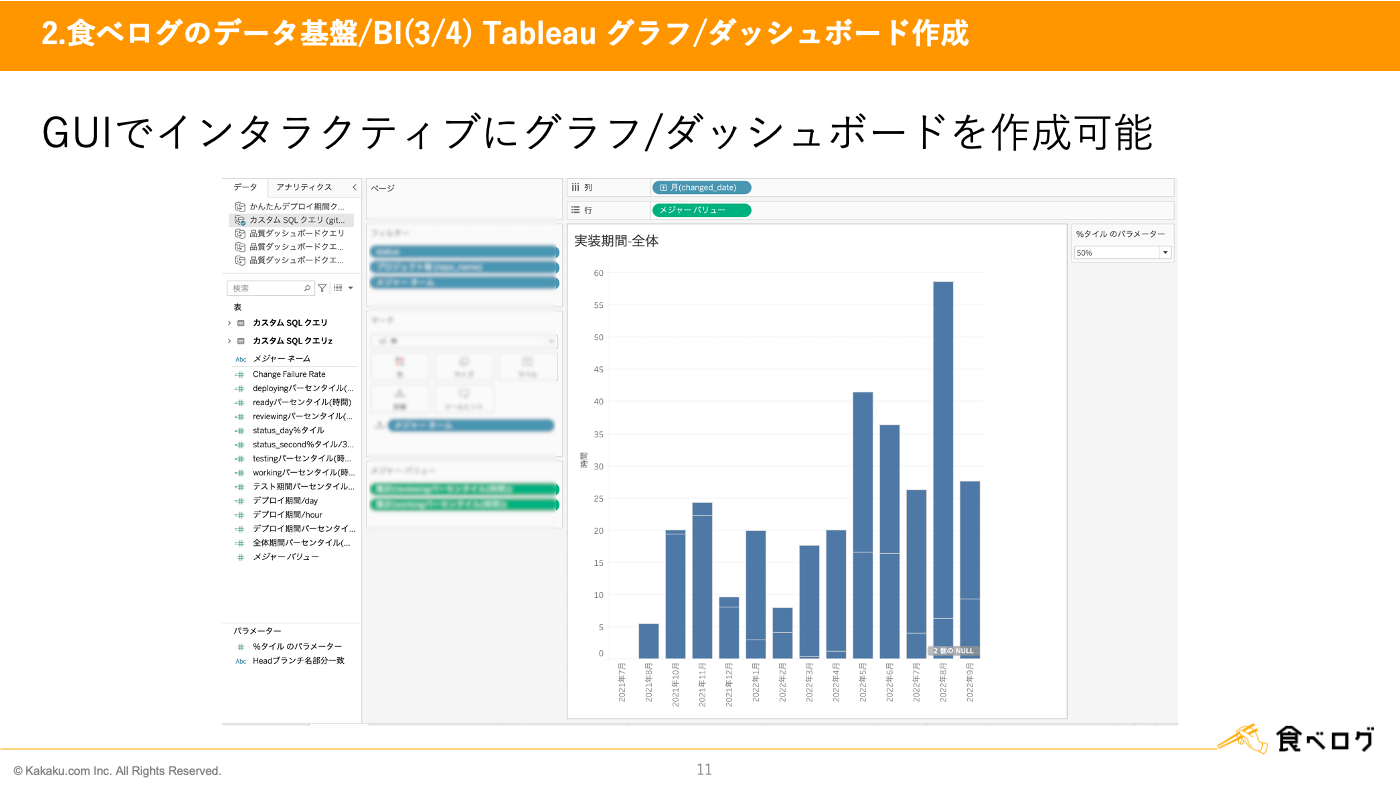Click the magnifier icon in the search box

[306, 288]
